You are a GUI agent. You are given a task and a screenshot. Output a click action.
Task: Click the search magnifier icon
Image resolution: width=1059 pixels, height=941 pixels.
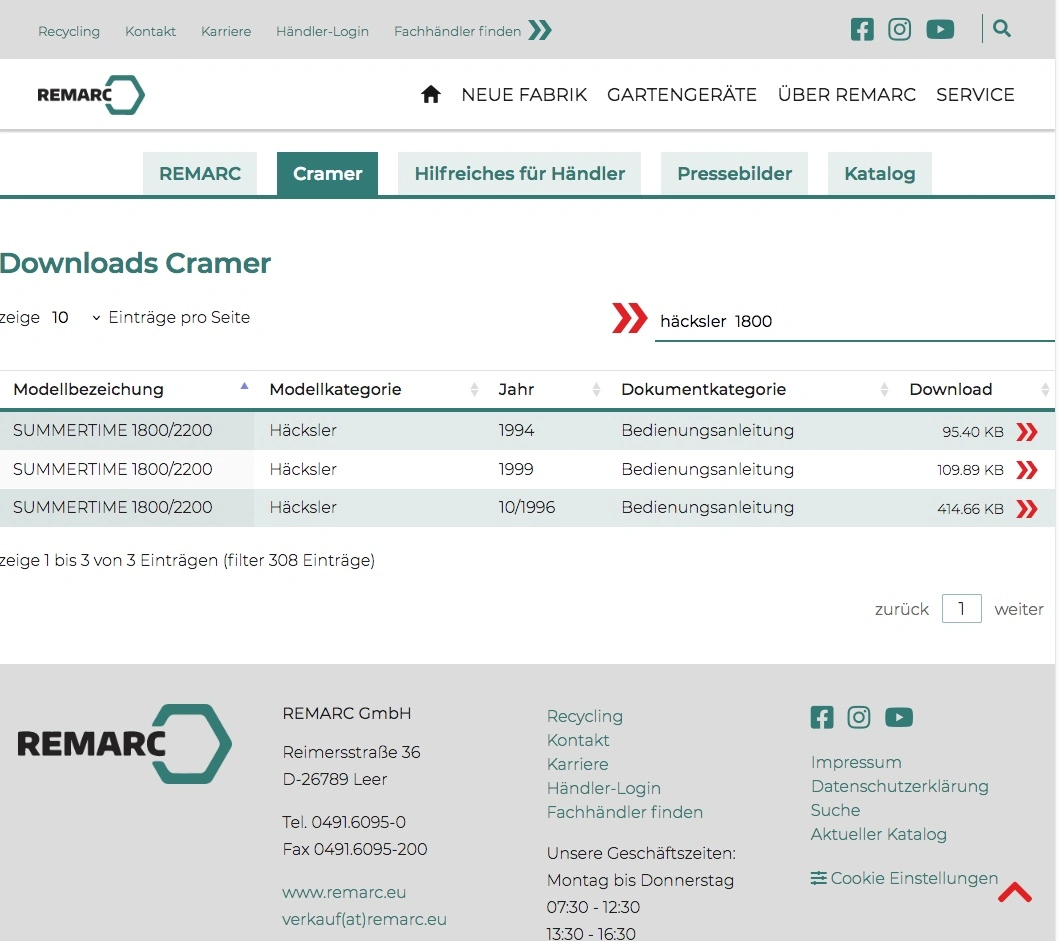coord(1002,29)
